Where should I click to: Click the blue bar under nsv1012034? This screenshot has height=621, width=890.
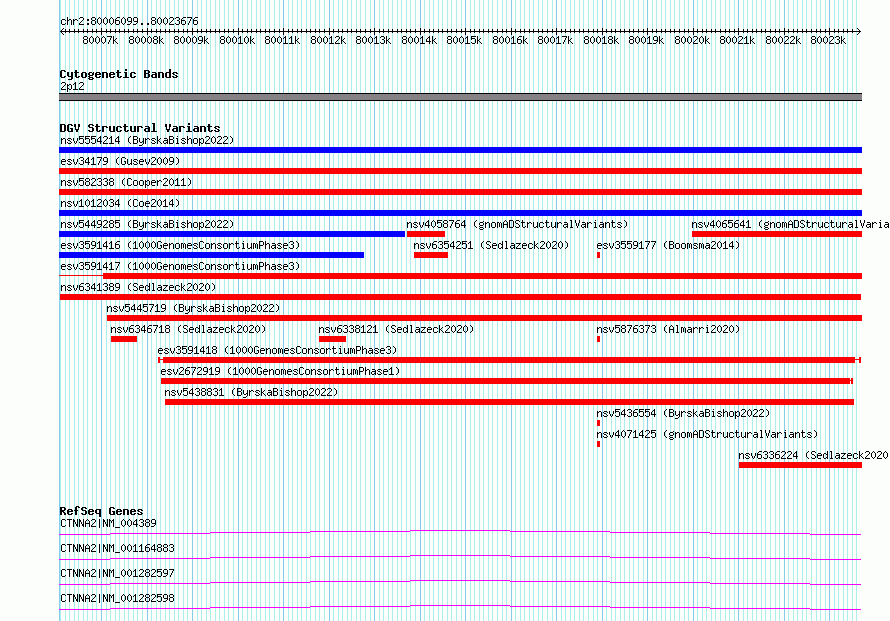460,213
